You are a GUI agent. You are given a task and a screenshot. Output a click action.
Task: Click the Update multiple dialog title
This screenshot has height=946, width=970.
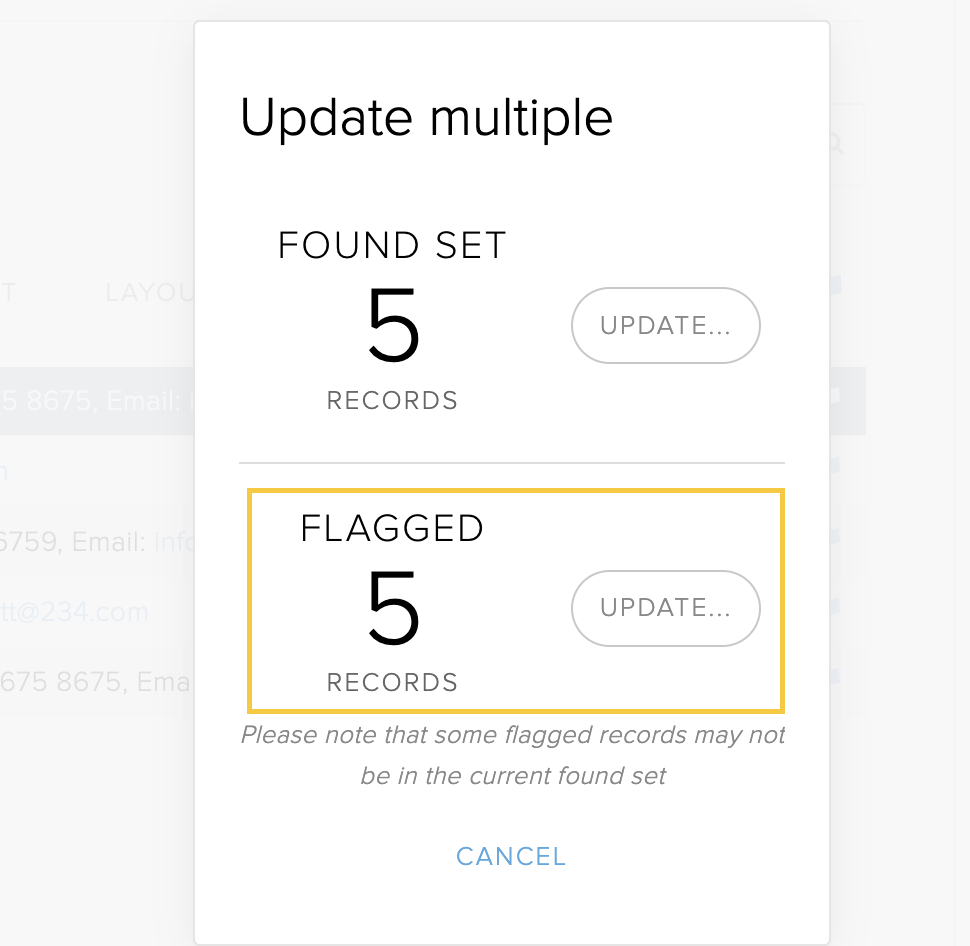tap(426, 118)
